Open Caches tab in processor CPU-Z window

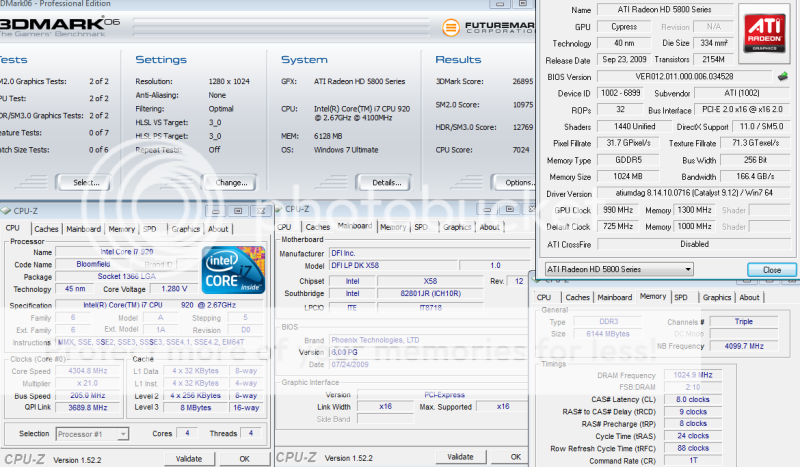[x=45, y=228]
